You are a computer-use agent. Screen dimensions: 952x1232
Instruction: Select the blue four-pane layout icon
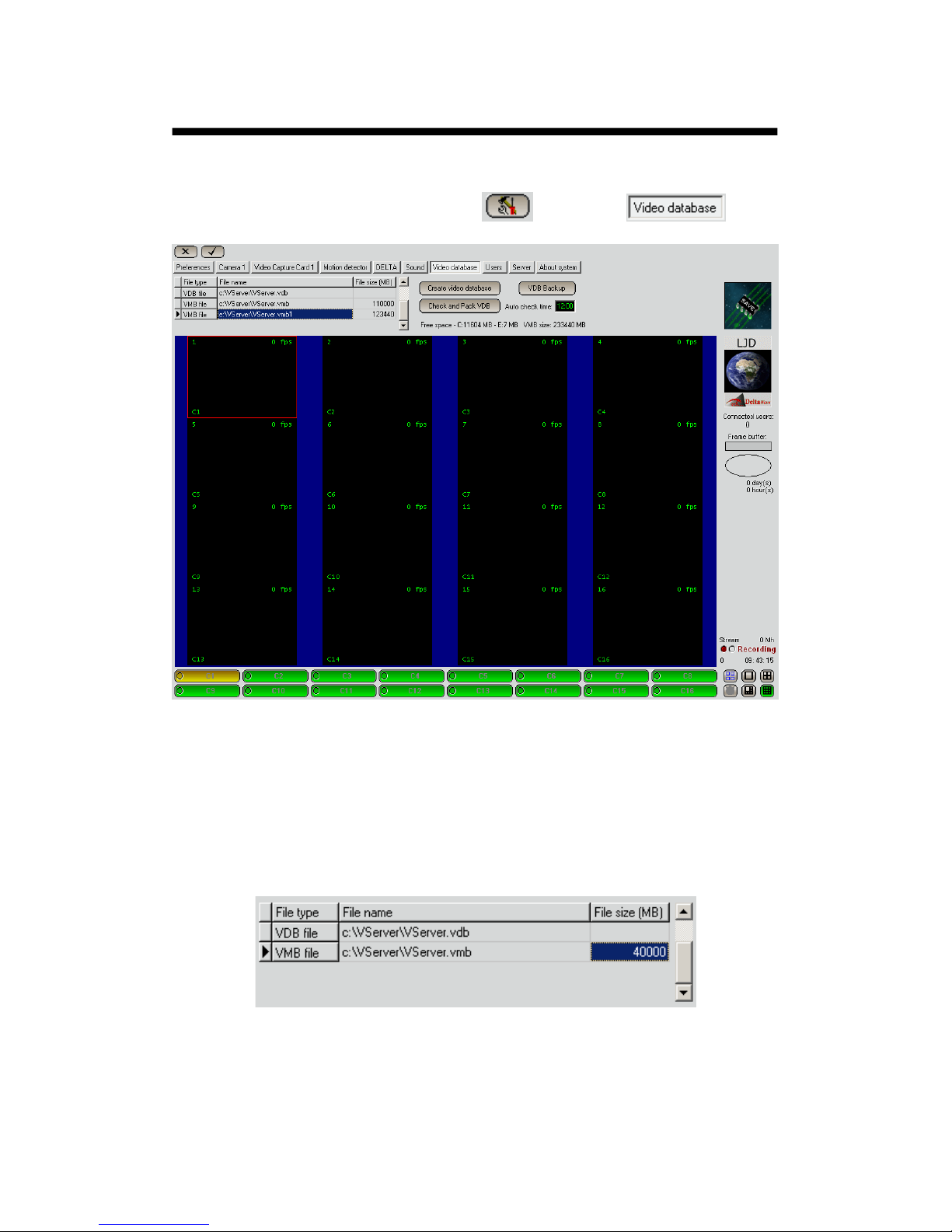click(x=730, y=676)
